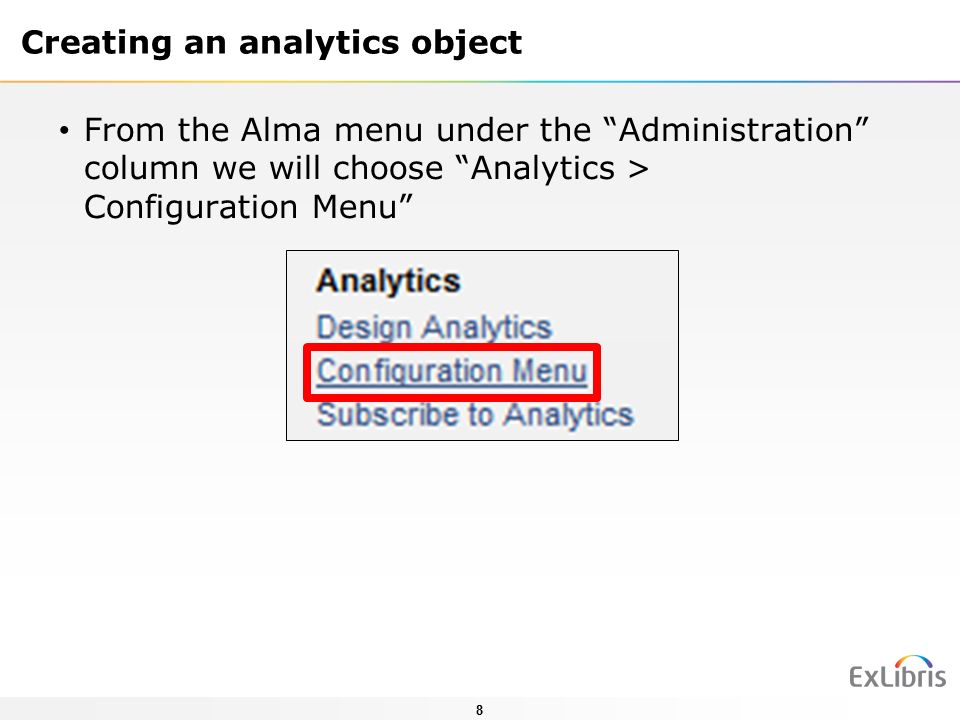This screenshot has height=720, width=960.
Task: Select the slide number 8 in the footer
Action: click(479, 710)
